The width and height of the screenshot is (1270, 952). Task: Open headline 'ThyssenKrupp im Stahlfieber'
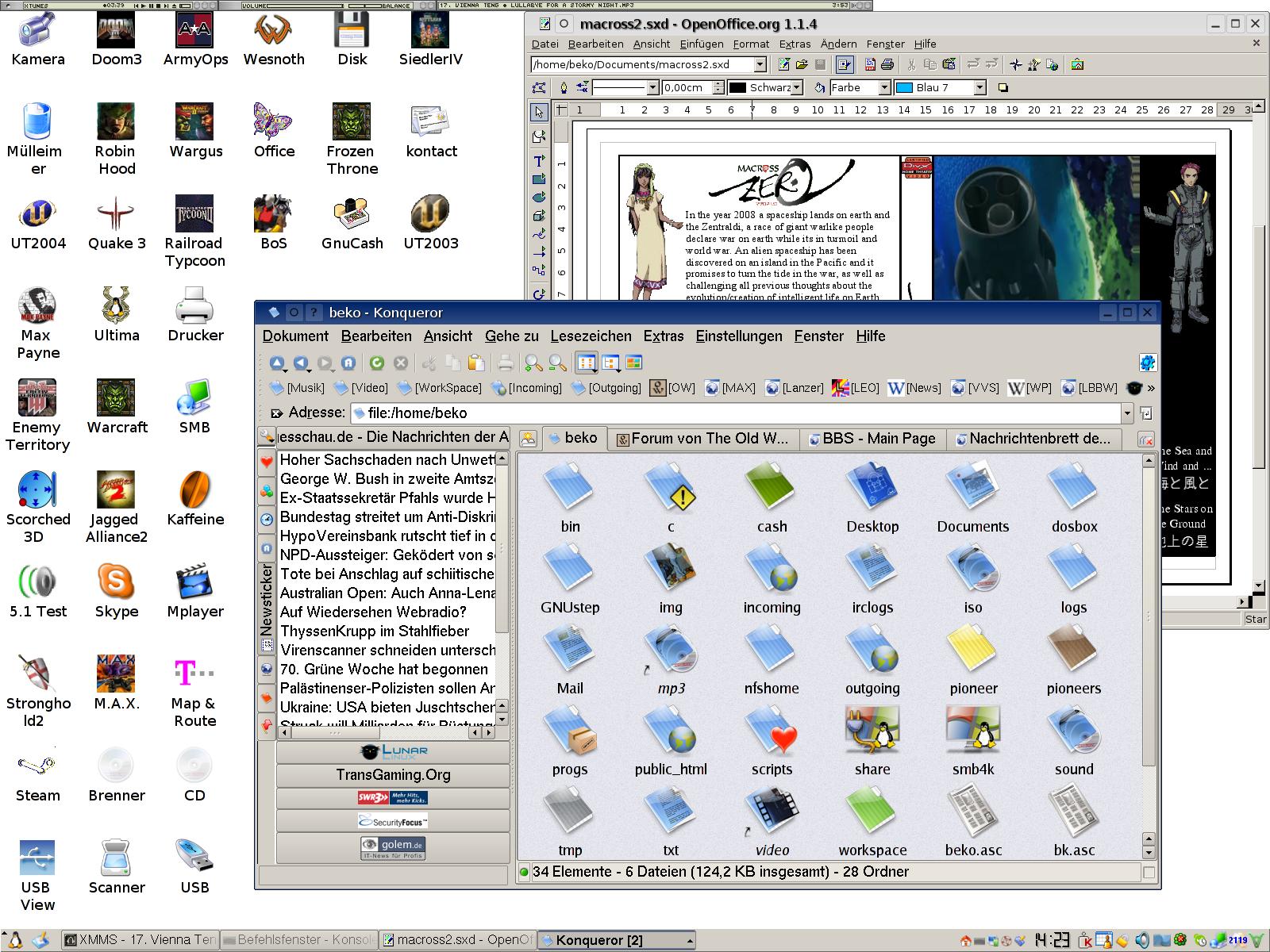pos(375,631)
